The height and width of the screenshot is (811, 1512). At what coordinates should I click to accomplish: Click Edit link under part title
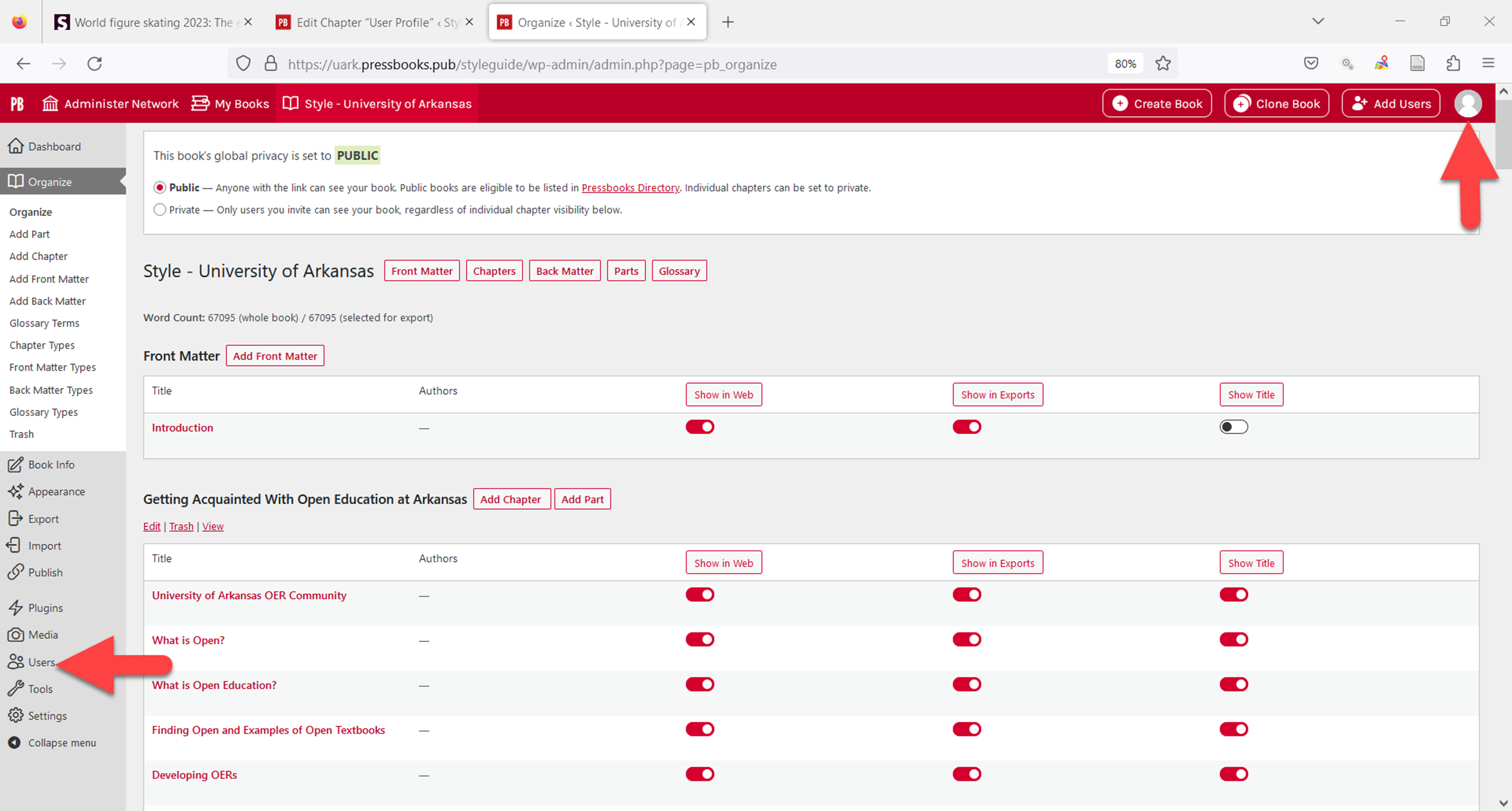[x=151, y=526]
